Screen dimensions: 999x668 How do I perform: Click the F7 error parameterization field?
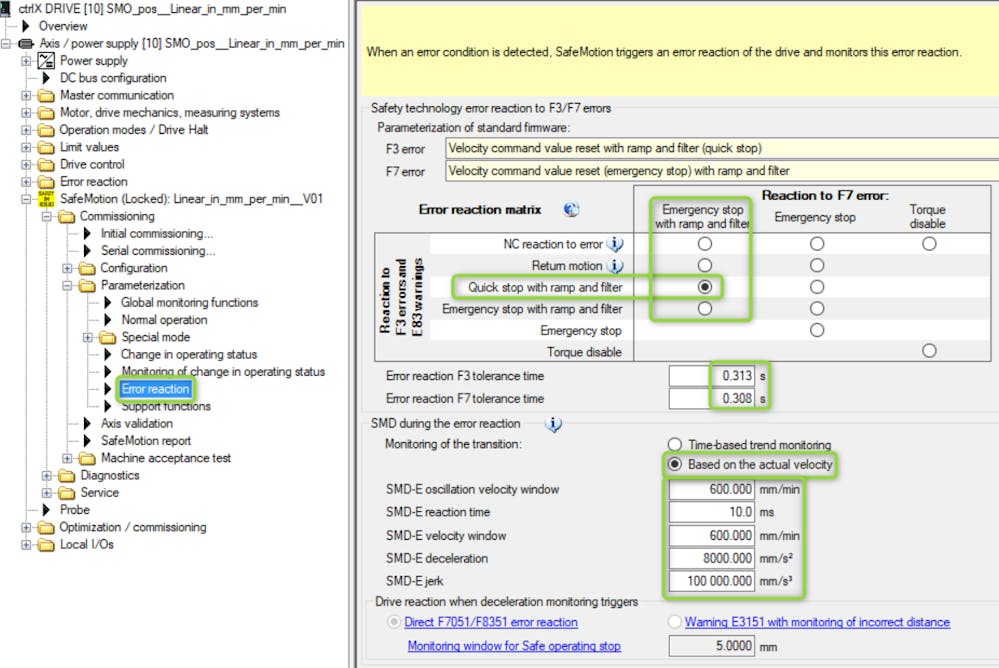[722, 171]
